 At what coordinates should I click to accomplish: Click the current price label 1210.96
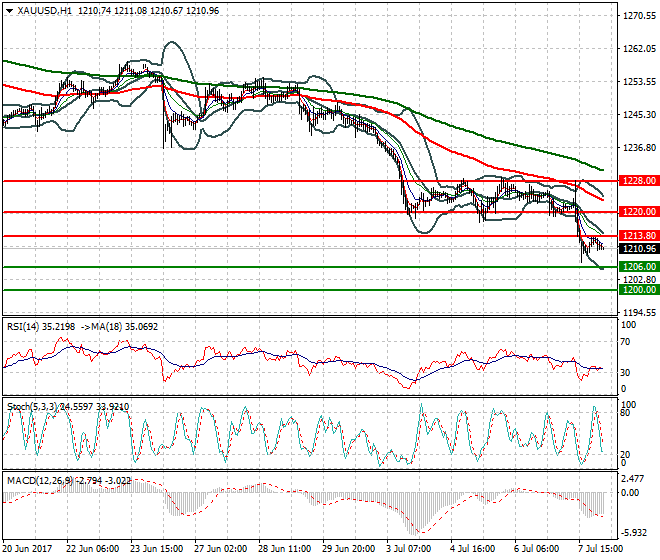(639, 248)
